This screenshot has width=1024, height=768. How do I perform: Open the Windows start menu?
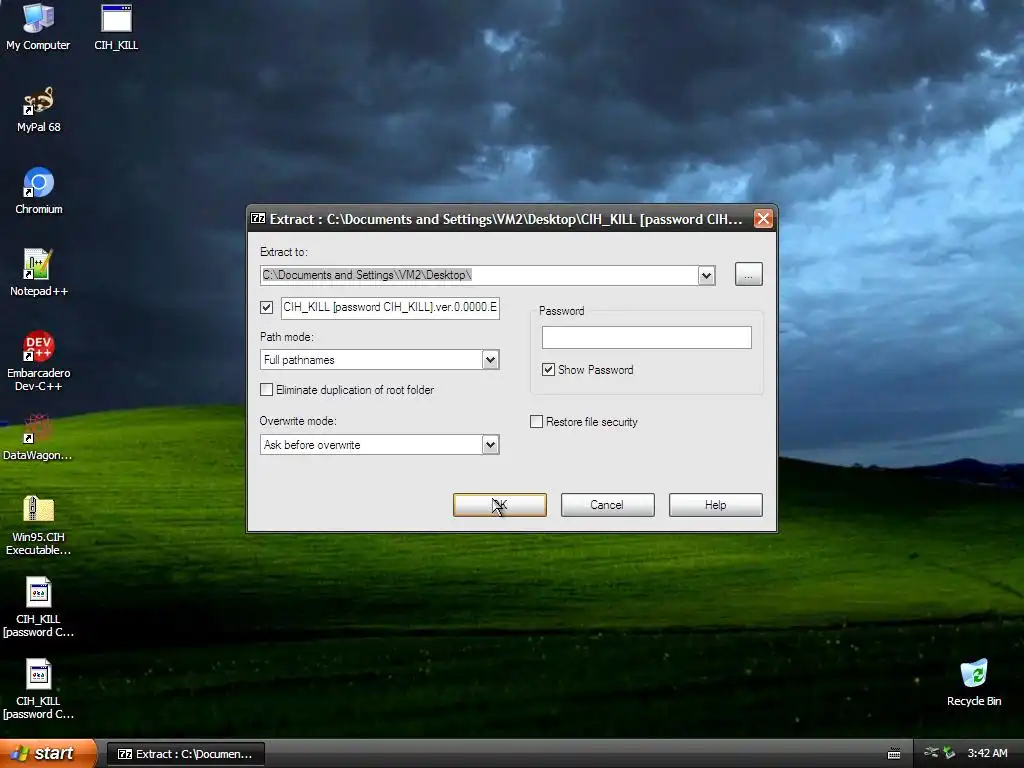(x=48, y=754)
